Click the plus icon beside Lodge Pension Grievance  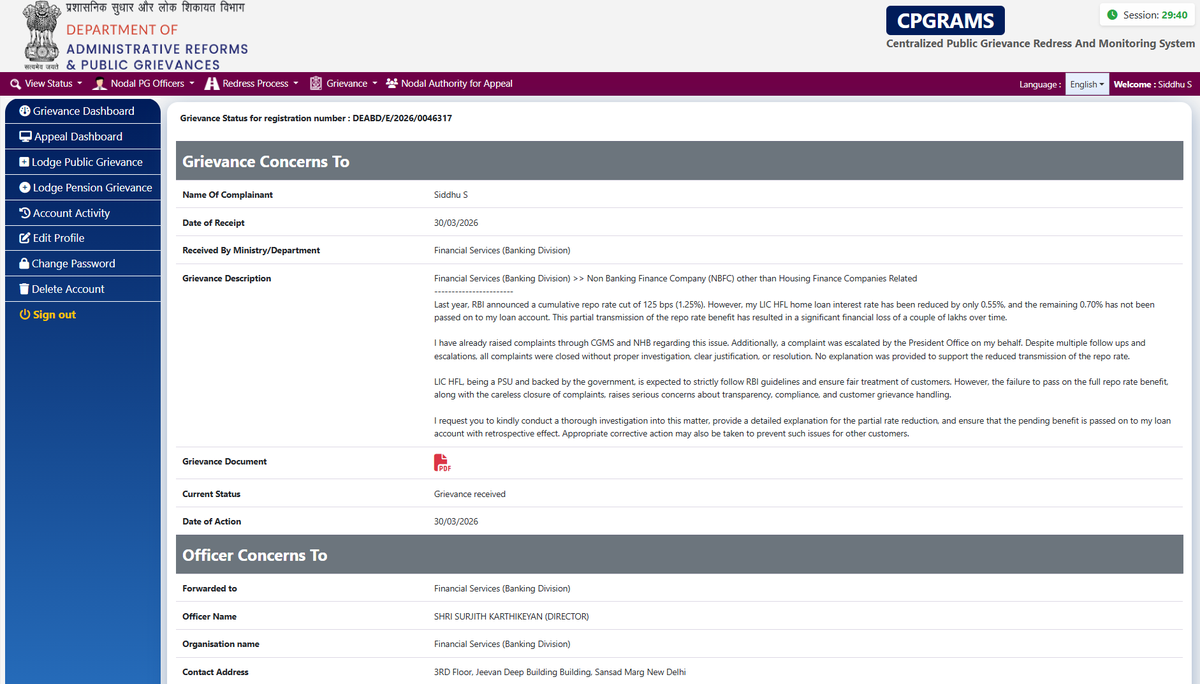25,187
